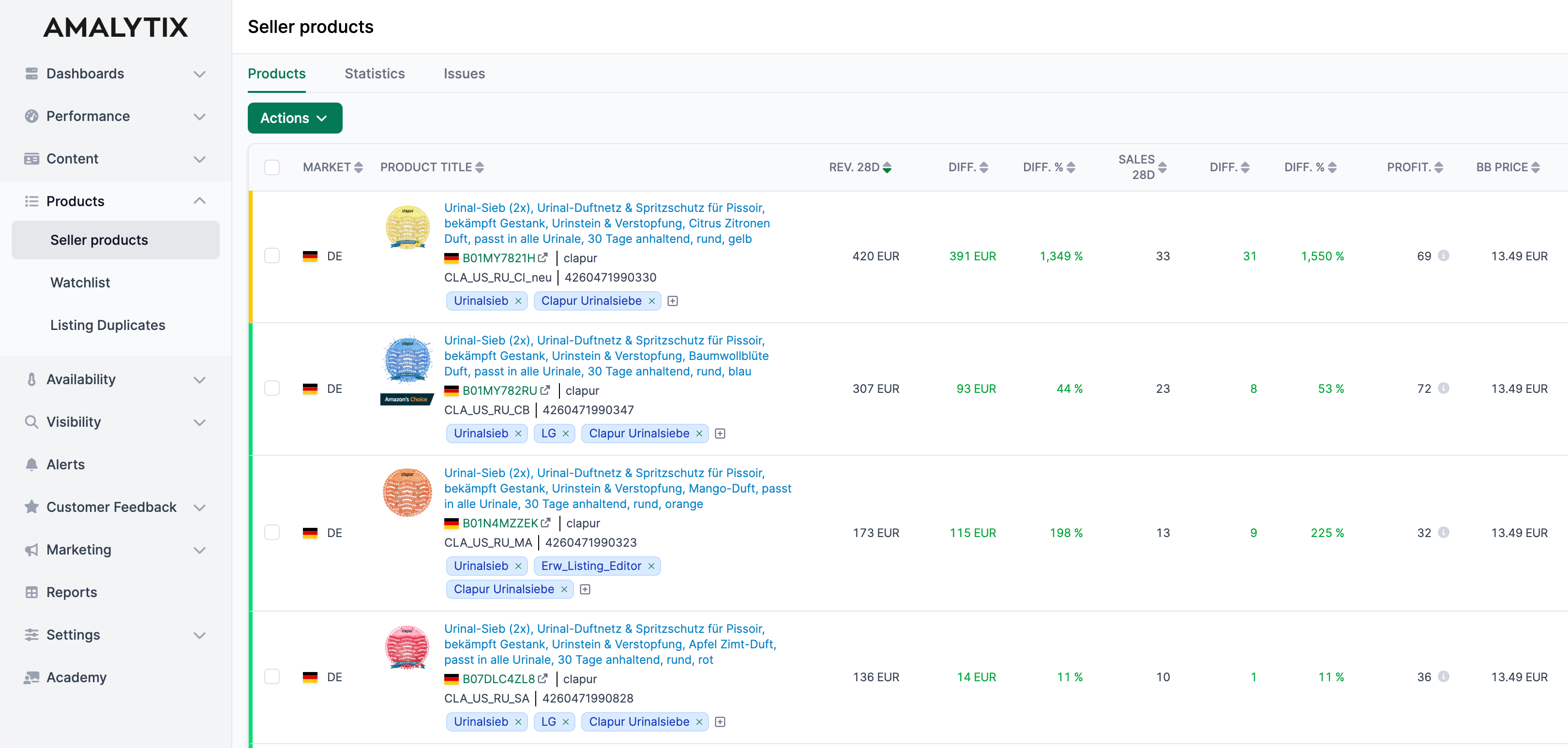The height and width of the screenshot is (748, 1568).
Task: Open the Issues tab
Action: pos(464,74)
